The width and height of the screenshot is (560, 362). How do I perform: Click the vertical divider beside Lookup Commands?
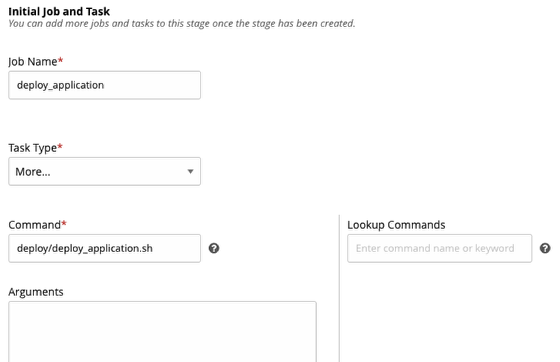(339, 288)
